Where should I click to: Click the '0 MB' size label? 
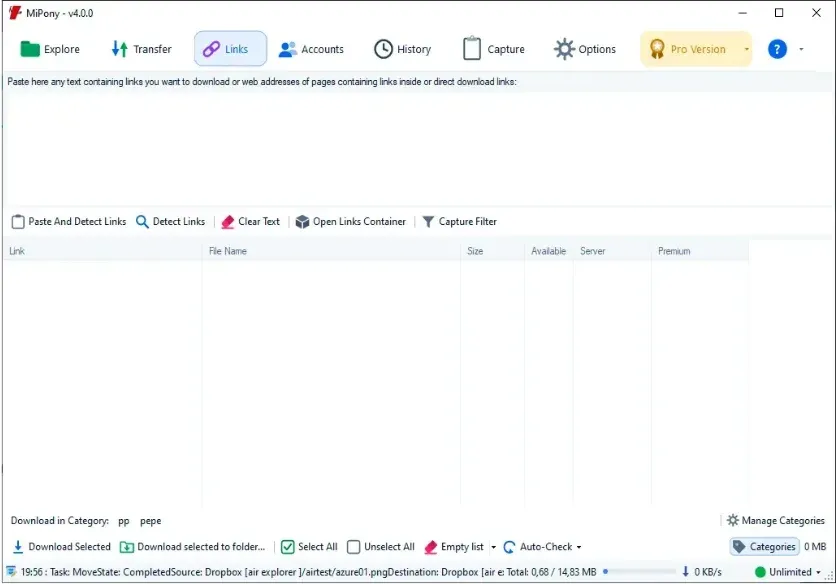(815, 547)
